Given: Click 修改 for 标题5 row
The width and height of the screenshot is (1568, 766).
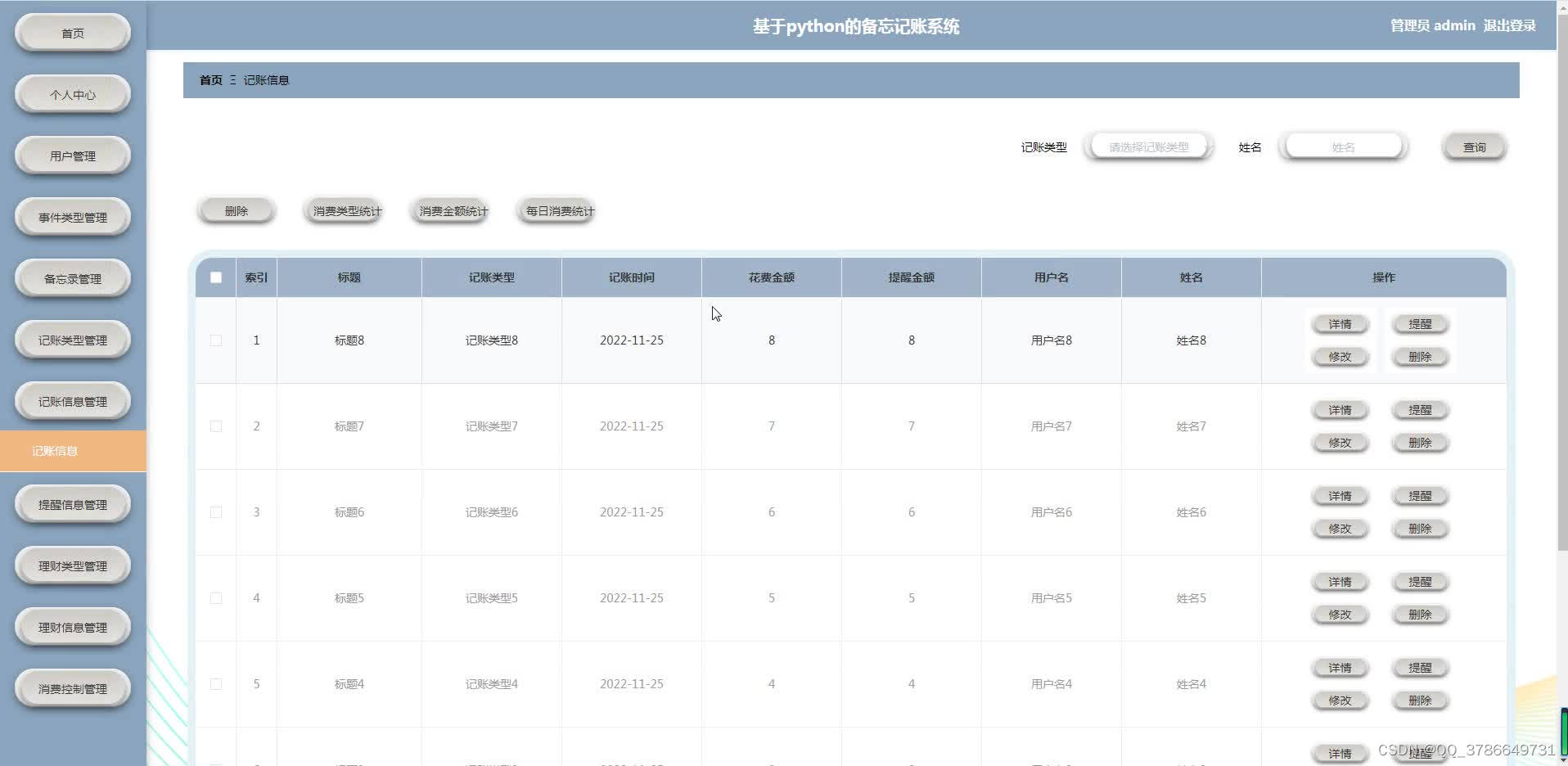Looking at the screenshot, I should tap(1340, 615).
